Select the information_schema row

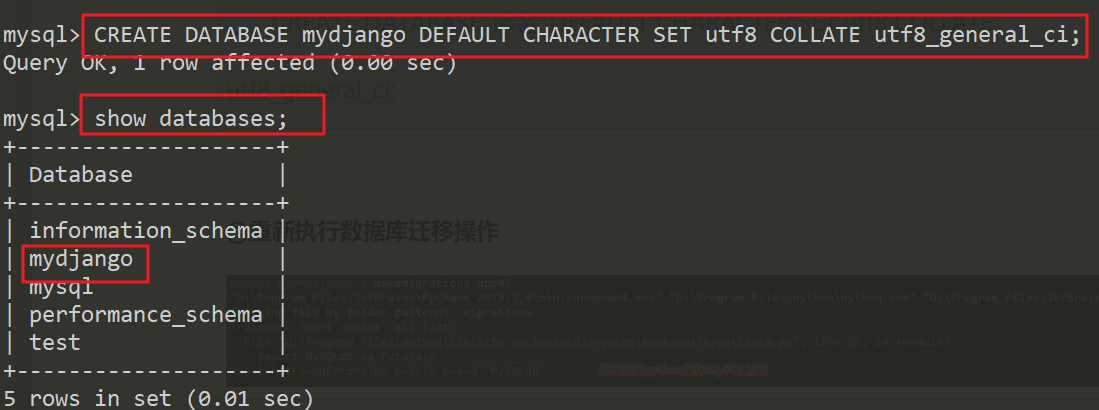click(x=145, y=231)
